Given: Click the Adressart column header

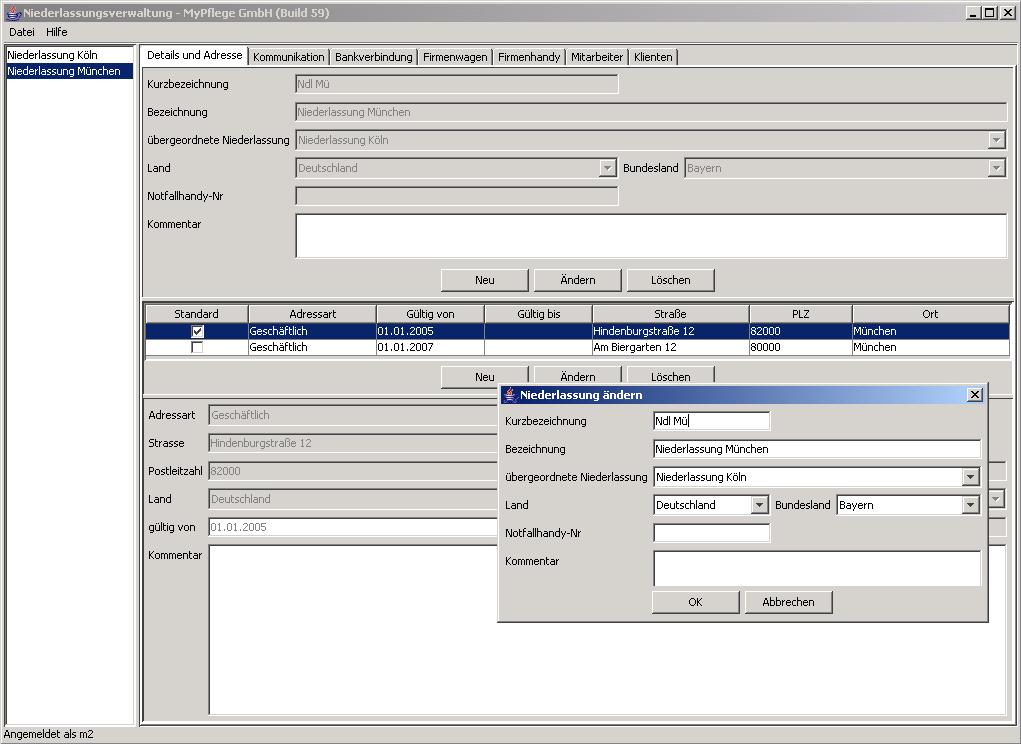Looking at the screenshot, I should click(313, 314).
